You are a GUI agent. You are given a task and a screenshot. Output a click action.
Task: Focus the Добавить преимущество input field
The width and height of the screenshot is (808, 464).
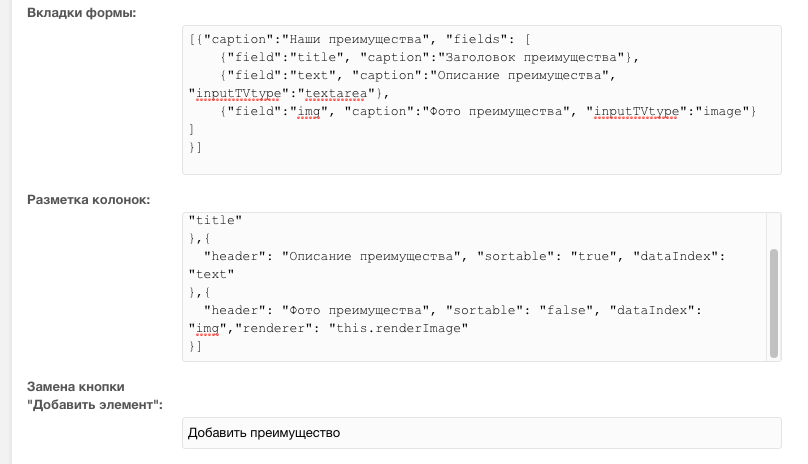coord(482,433)
